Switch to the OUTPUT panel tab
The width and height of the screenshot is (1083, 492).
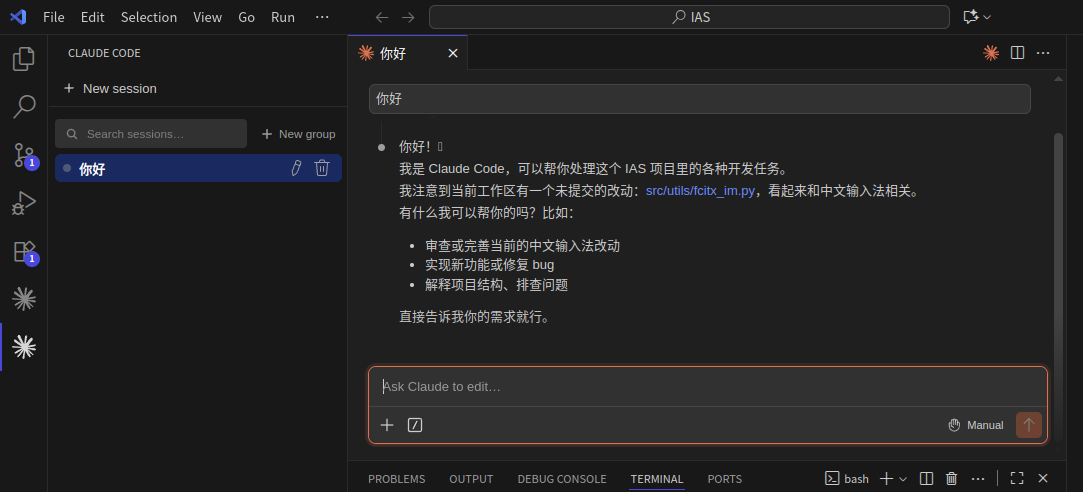tap(471, 479)
